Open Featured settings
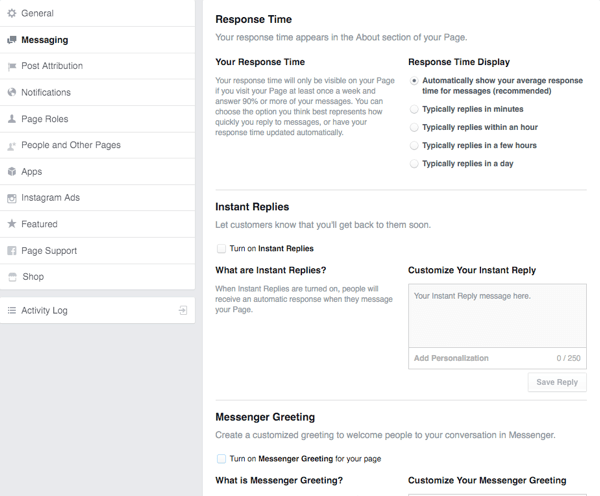This screenshot has height=496, width=600. 97,224
